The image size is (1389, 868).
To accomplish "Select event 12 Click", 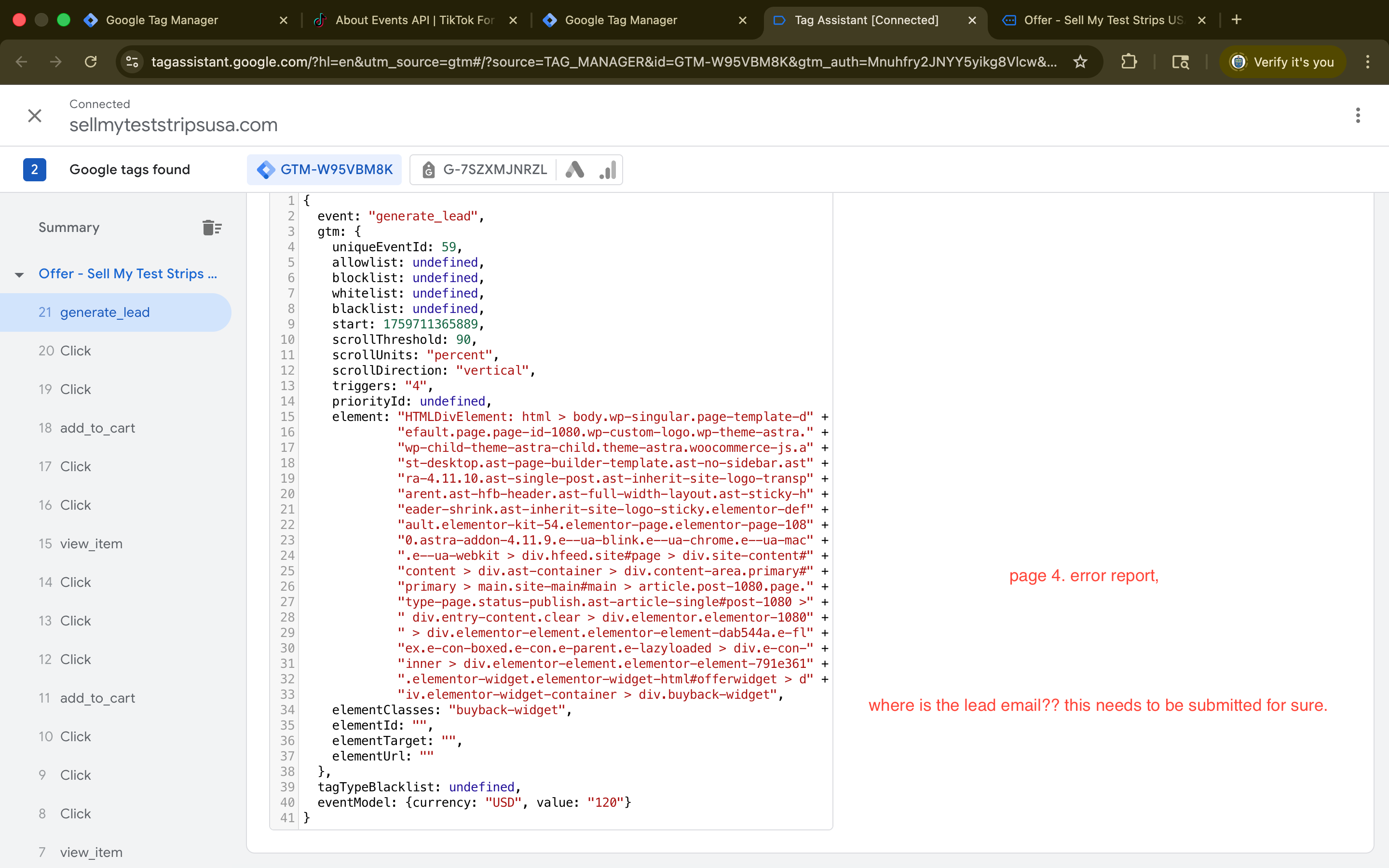I will click(x=115, y=660).
